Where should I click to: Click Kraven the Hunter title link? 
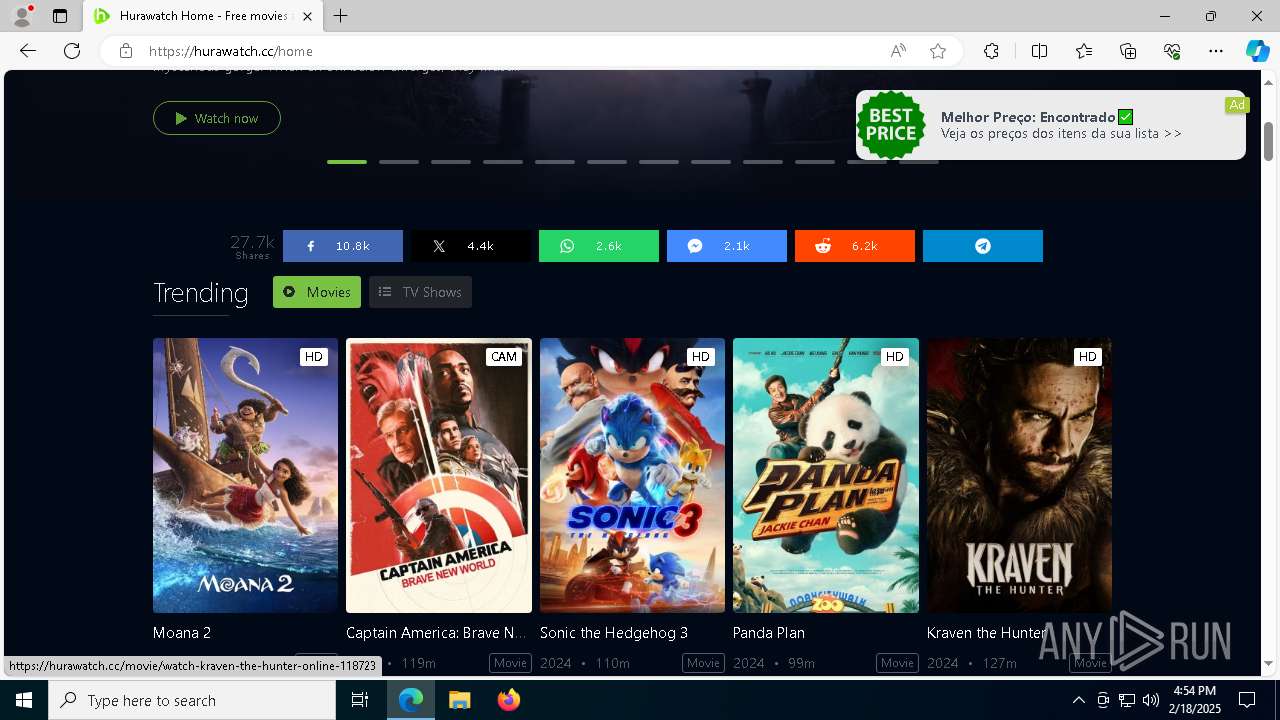click(x=987, y=633)
